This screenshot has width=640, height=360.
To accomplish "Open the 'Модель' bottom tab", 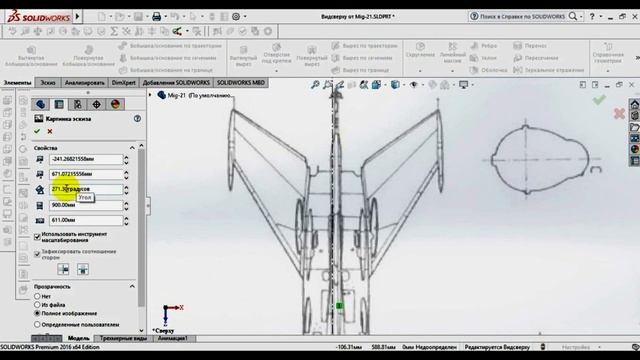I will point(78,338).
